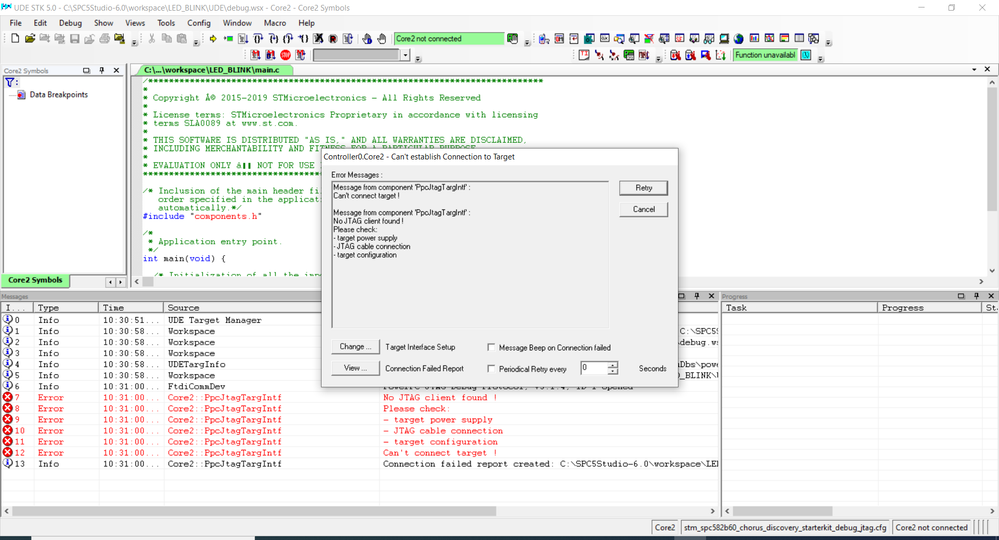Close the Core2 Symbols panel
Image resolution: width=999 pixels, height=540 pixels.
point(117,70)
